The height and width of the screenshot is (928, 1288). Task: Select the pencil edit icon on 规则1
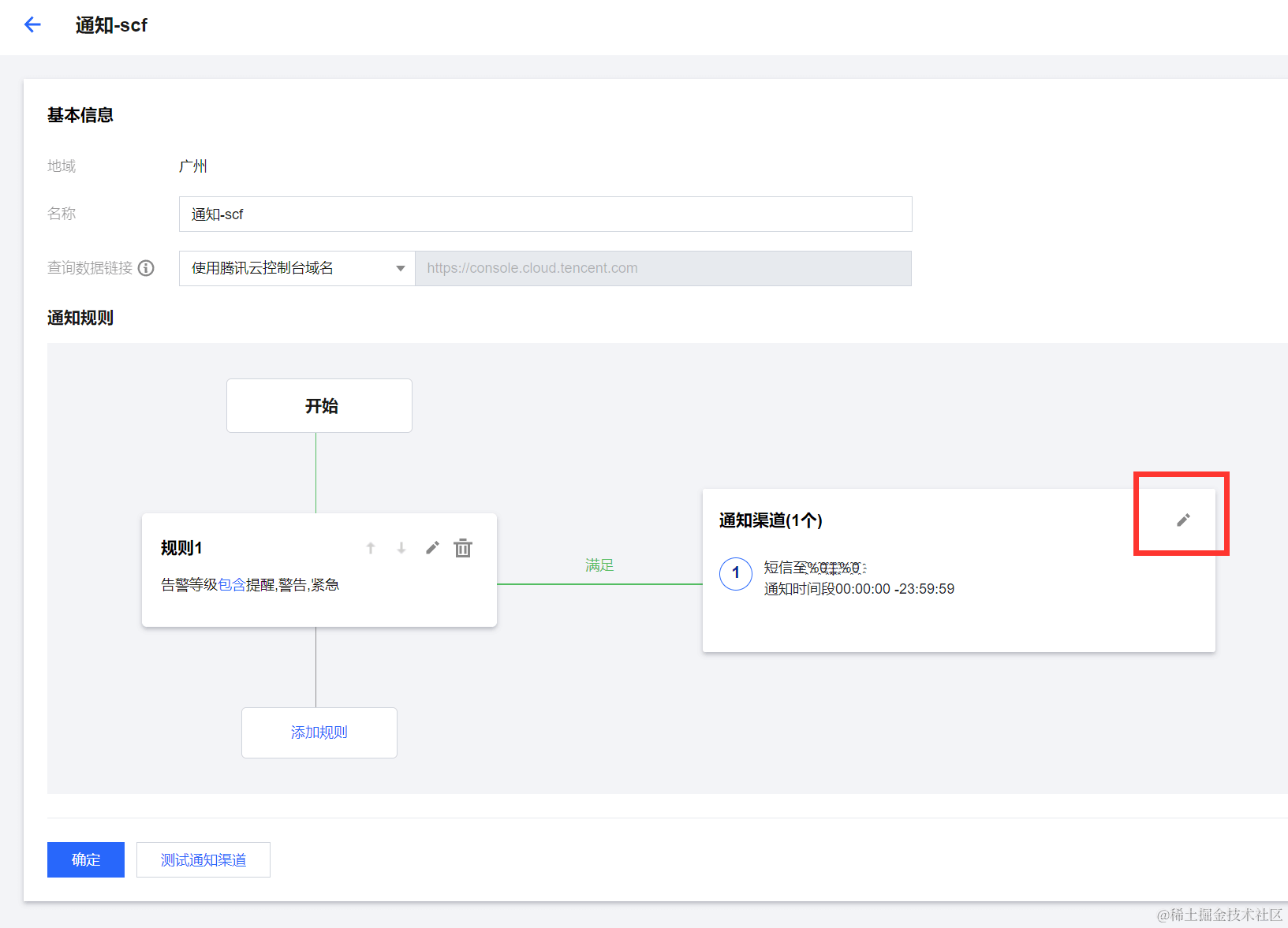tap(431, 547)
